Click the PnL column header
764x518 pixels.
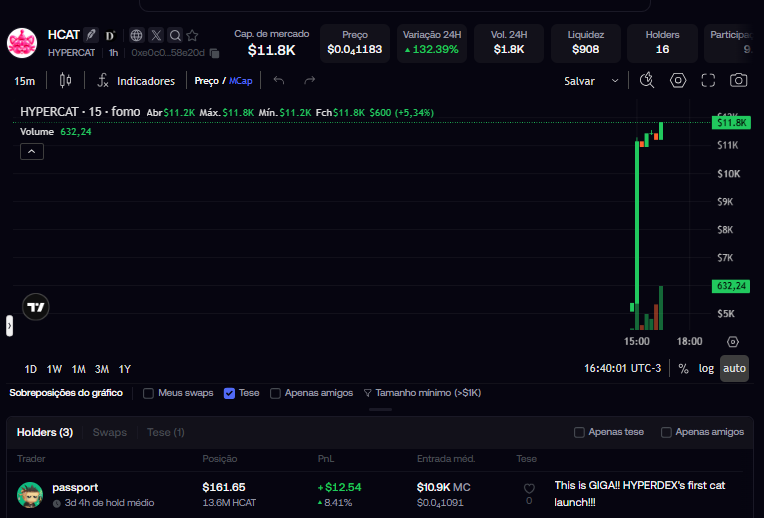pos(325,459)
